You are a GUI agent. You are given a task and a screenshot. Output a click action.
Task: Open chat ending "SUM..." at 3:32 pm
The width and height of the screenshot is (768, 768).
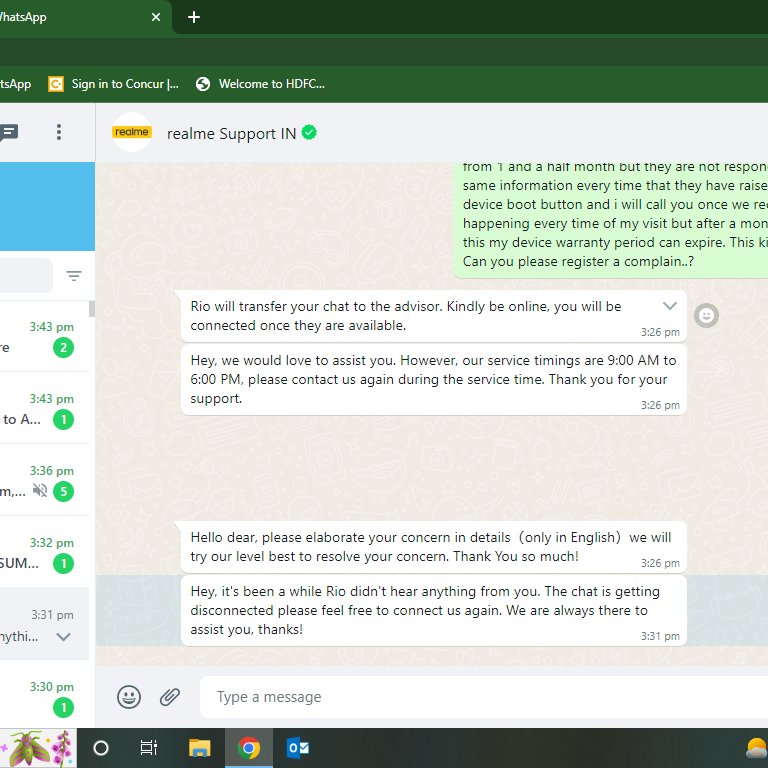(44, 552)
